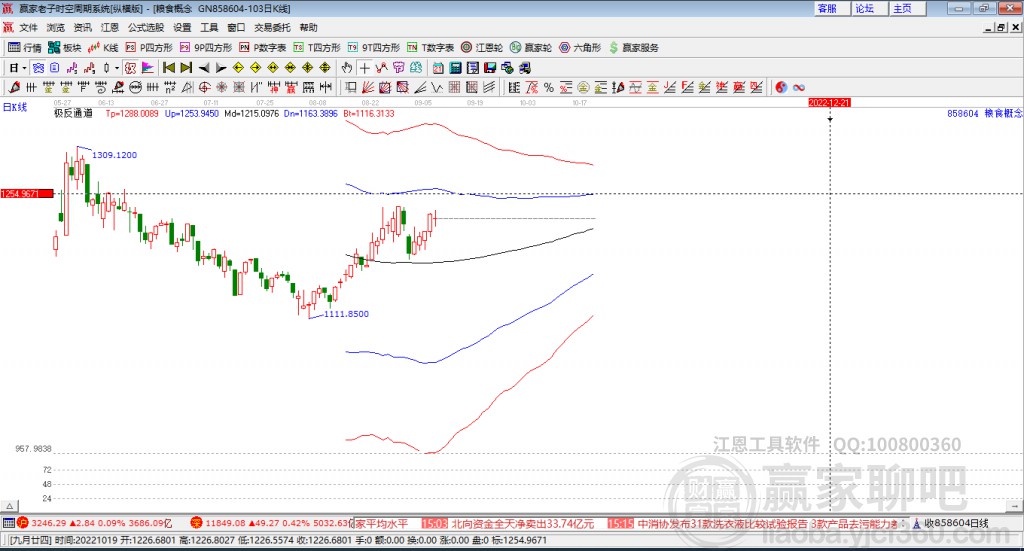The height and width of the screenshot is (551, 1024).
Task: Click the 论坛 forum button
Action: pyautogui.click(x=870, y=8)
